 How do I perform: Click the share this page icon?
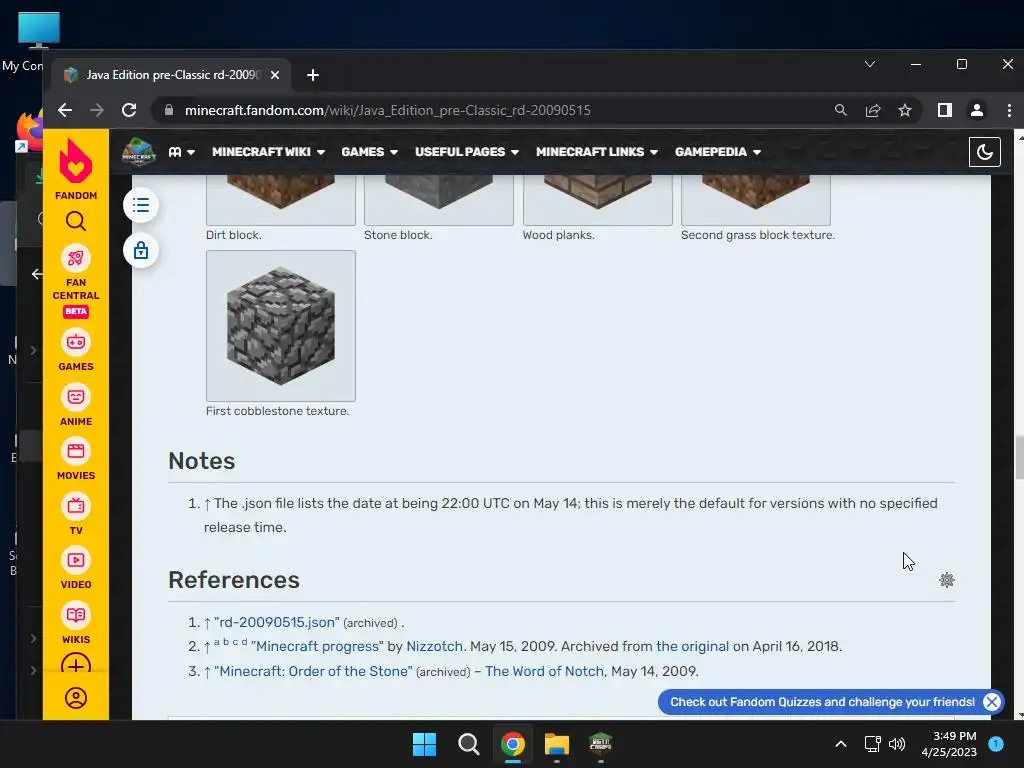click(x=872, y=110)
